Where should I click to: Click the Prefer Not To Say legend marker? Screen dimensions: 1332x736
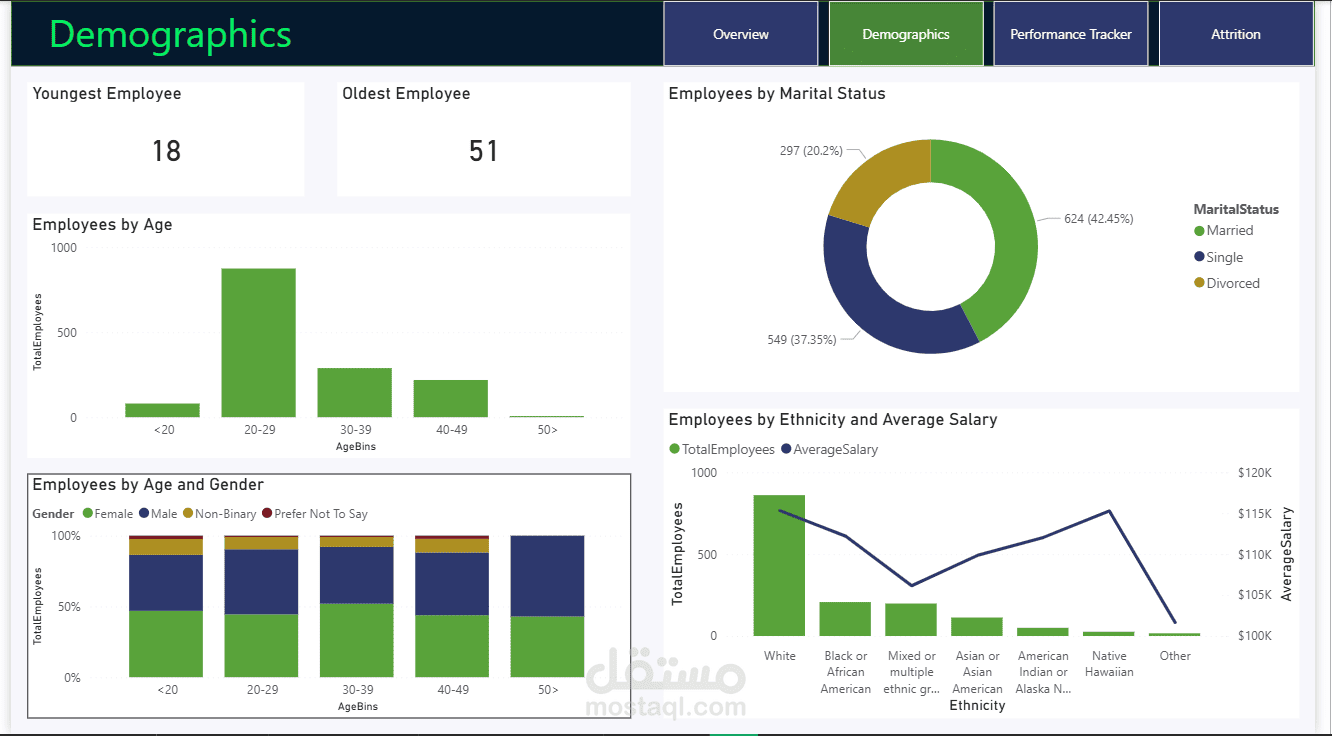click(x=267, y=514)
